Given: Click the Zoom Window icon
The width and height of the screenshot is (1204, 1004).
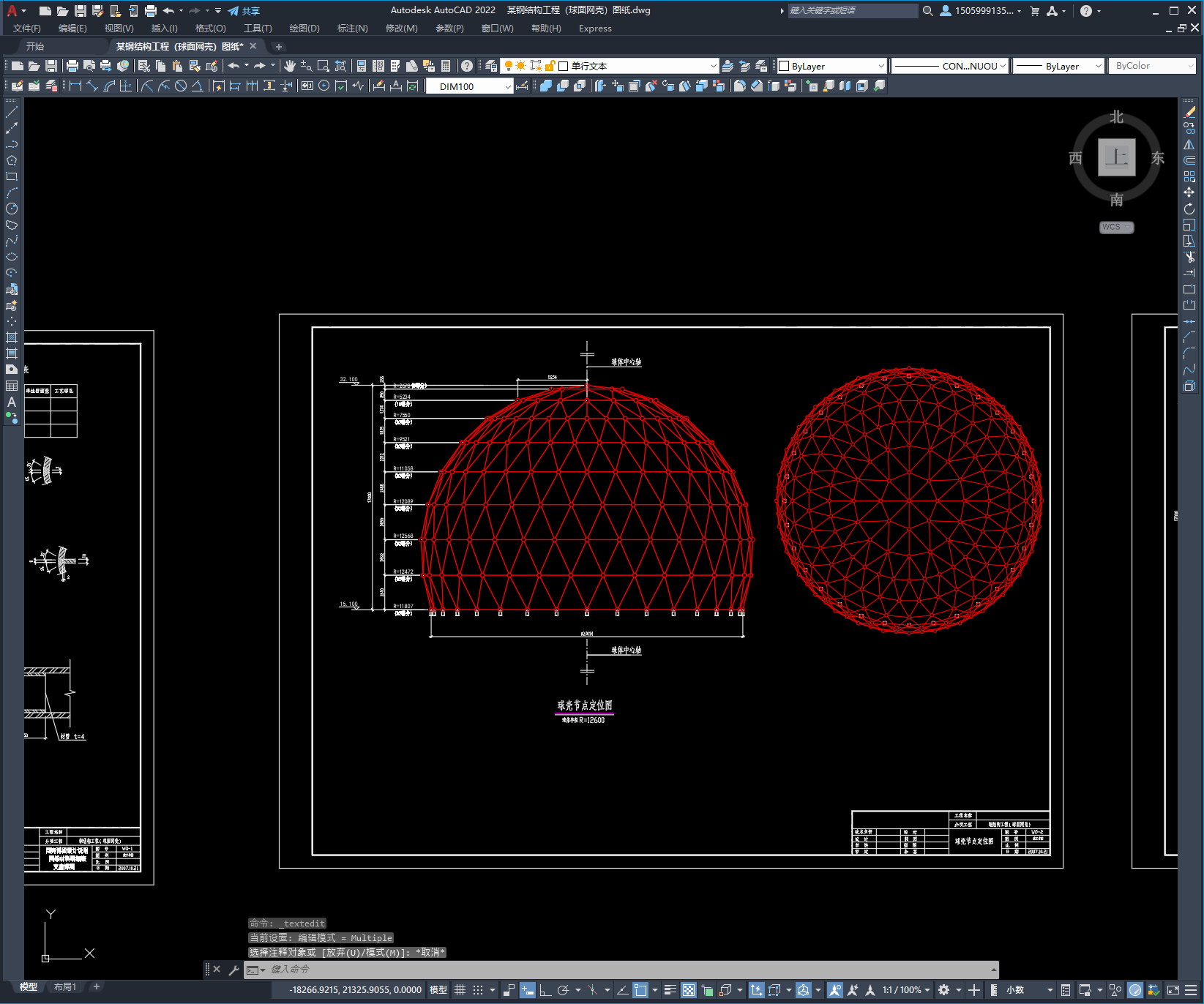Looking at the screenshot, I should [324, 66].
